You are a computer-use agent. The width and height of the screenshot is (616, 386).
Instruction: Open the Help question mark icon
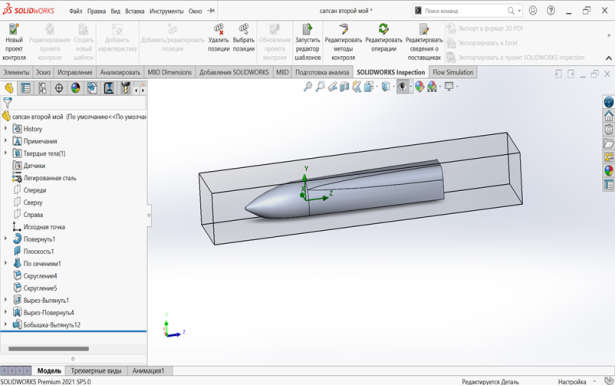(x=551, y=11)
